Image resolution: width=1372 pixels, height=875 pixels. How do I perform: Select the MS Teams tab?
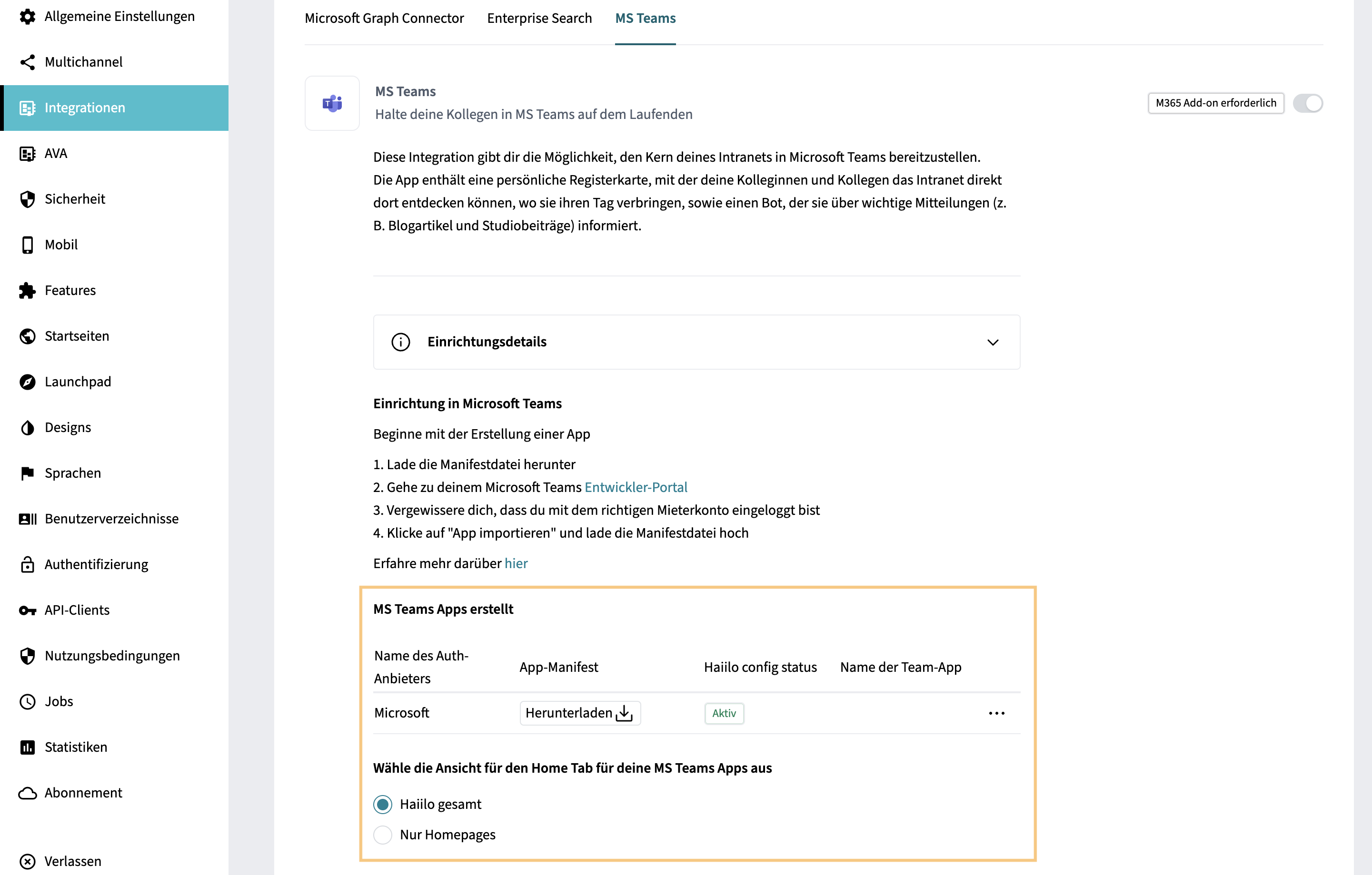coord(645,18)
